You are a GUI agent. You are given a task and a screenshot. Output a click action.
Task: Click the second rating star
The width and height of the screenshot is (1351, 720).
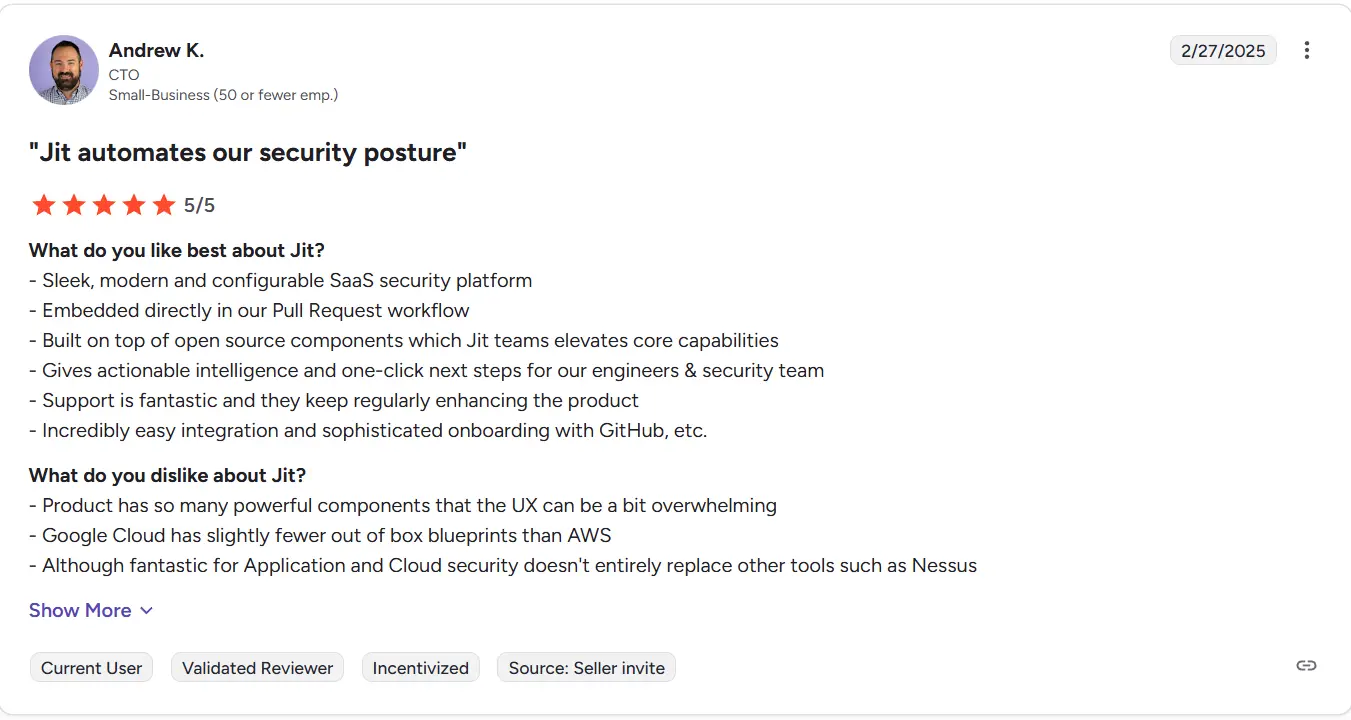click(x=74, y=205)
